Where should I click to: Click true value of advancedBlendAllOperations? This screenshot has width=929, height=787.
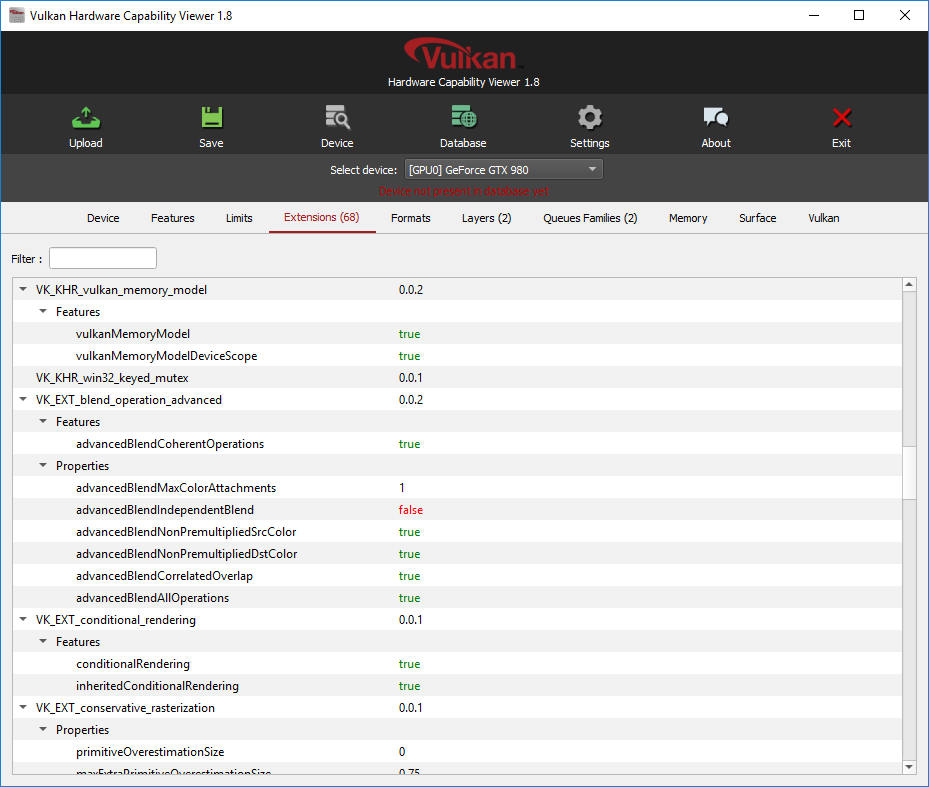tap(409, 598)
